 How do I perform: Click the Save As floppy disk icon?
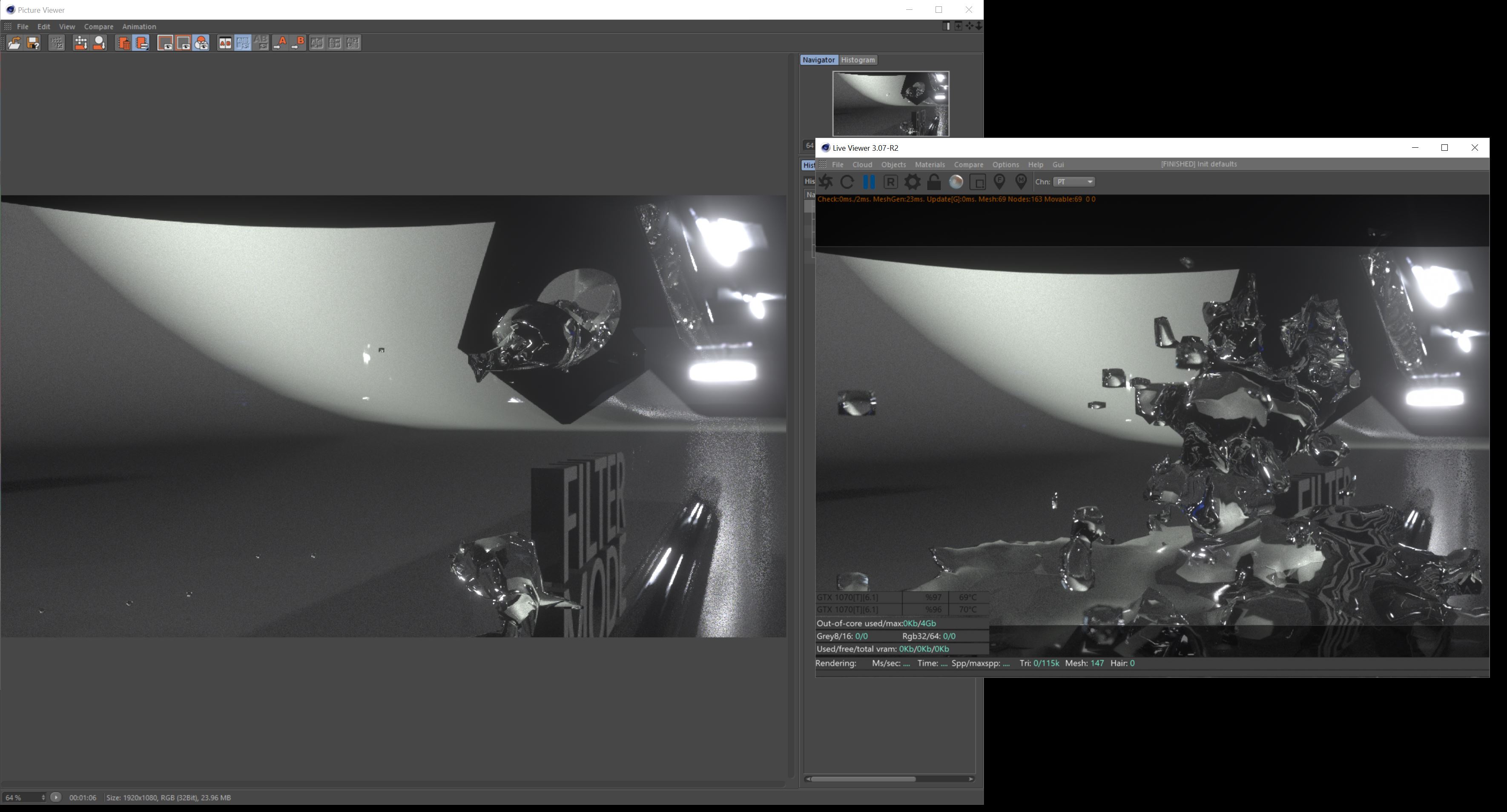tap(33, 43)
